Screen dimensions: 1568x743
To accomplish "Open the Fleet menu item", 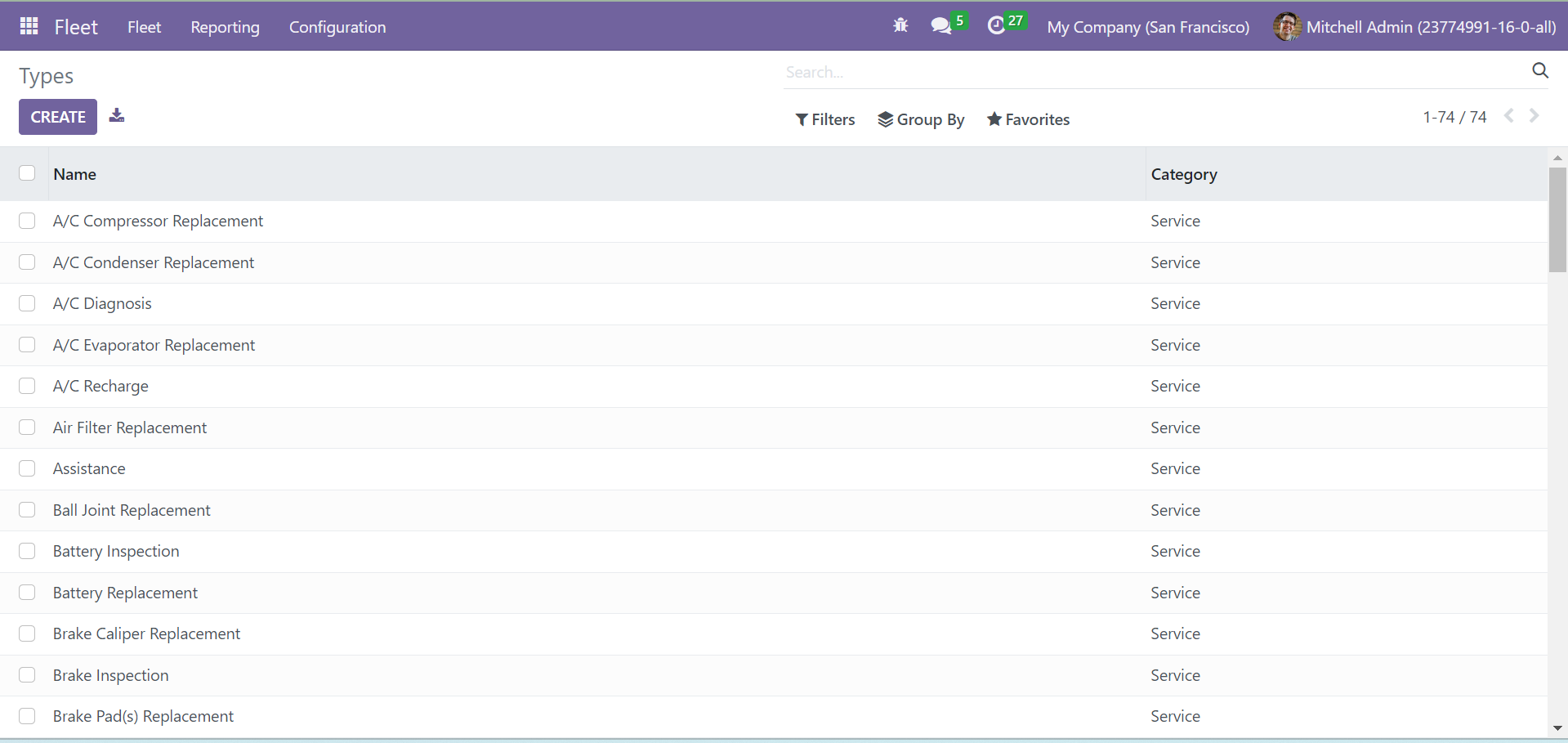I will 144,27.
